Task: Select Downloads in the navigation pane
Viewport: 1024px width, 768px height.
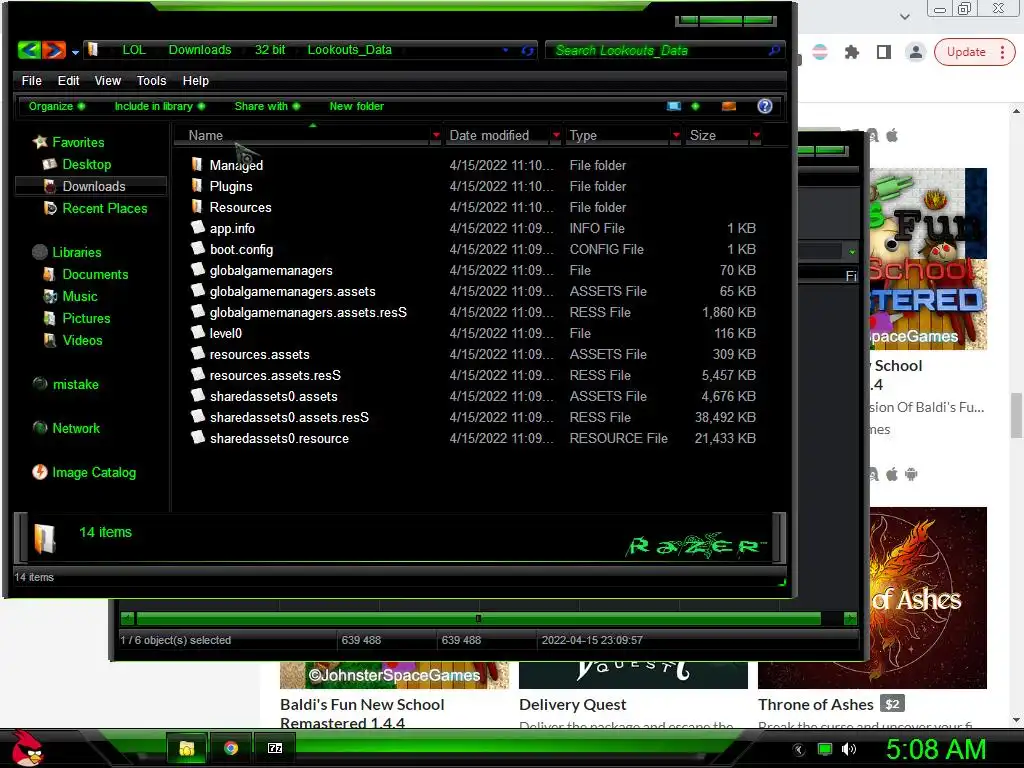Action: [93, 186]
